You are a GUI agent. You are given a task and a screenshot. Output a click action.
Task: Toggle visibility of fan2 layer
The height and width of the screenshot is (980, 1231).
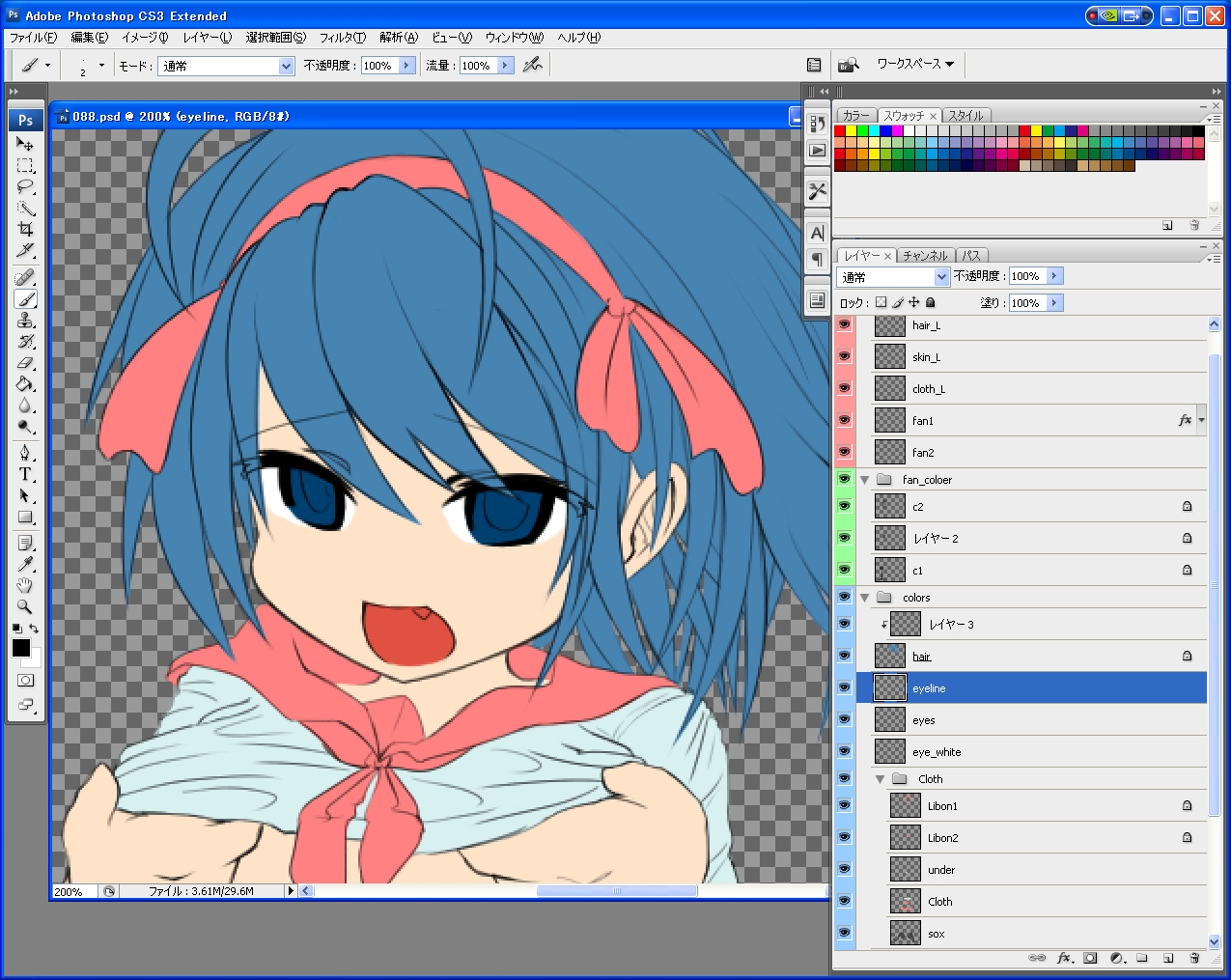pos(845,452)
